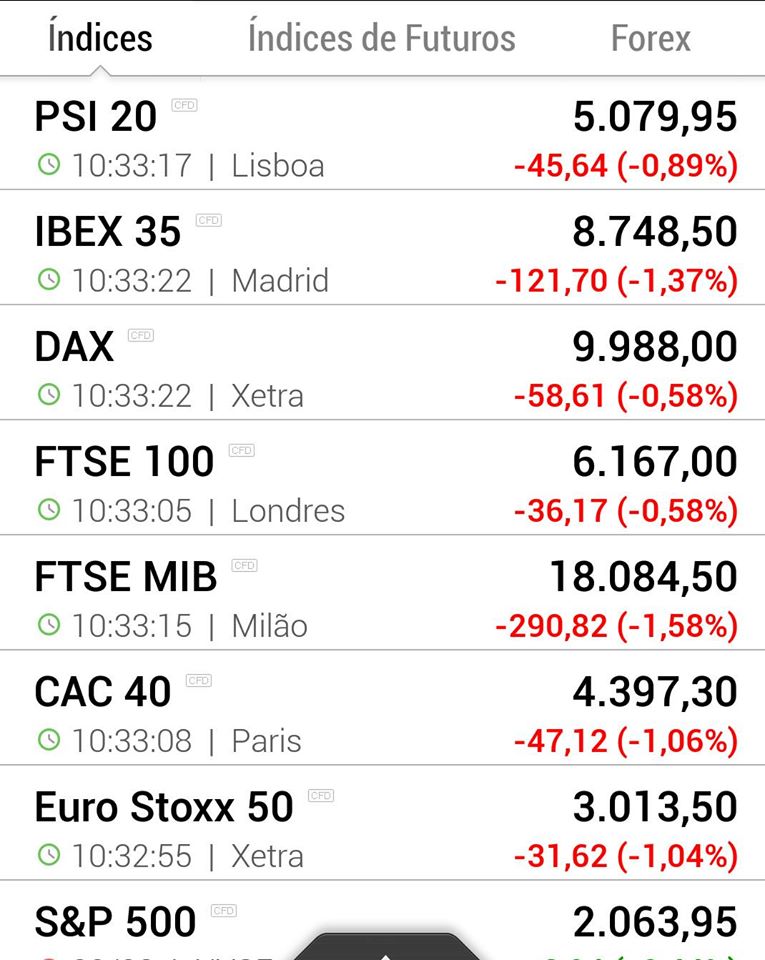765x960 pixels.
Task: Tap the CFD badge beside DAX
Action: tap(141, 336)
